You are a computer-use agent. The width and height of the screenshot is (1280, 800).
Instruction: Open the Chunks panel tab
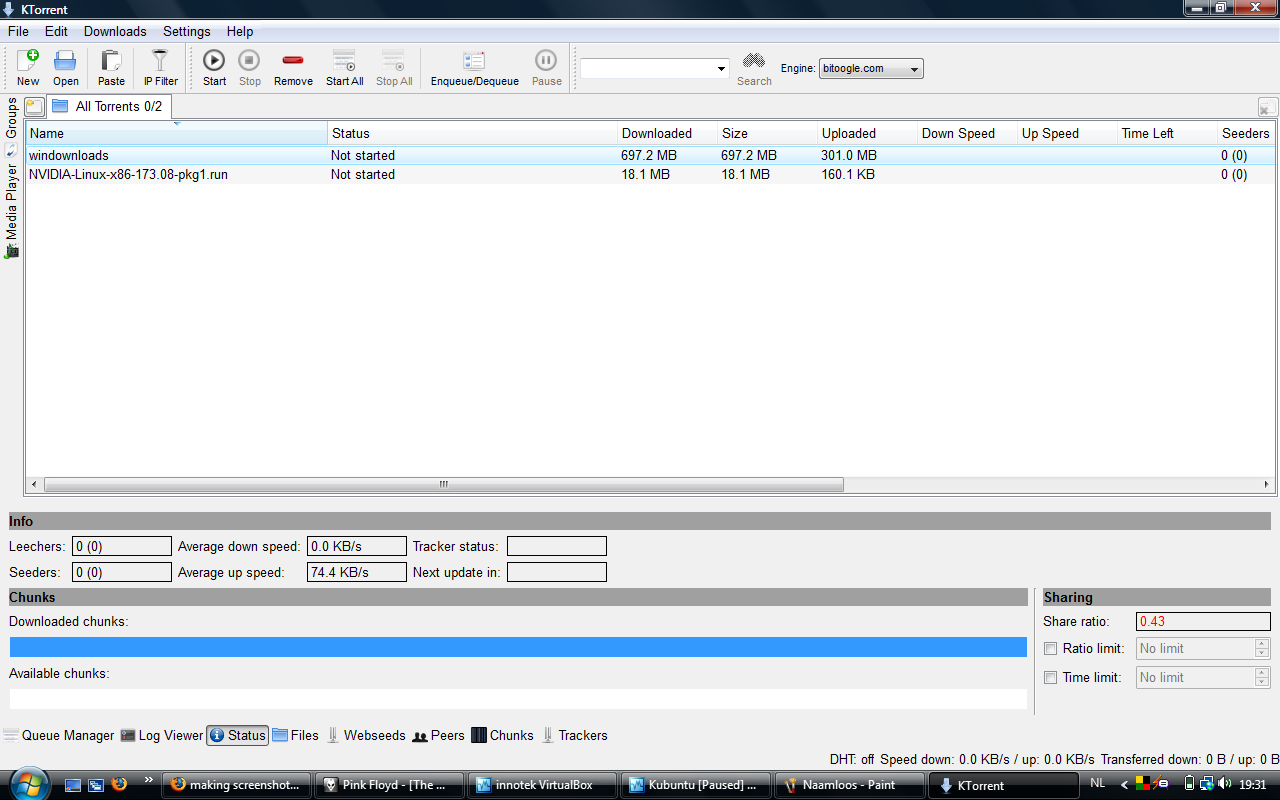click(x=503, y=736)
